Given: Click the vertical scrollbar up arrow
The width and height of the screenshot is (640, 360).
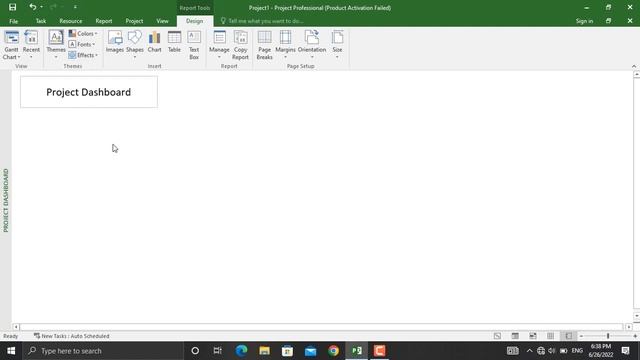Looking at the screenshot, I should [636, 75].
